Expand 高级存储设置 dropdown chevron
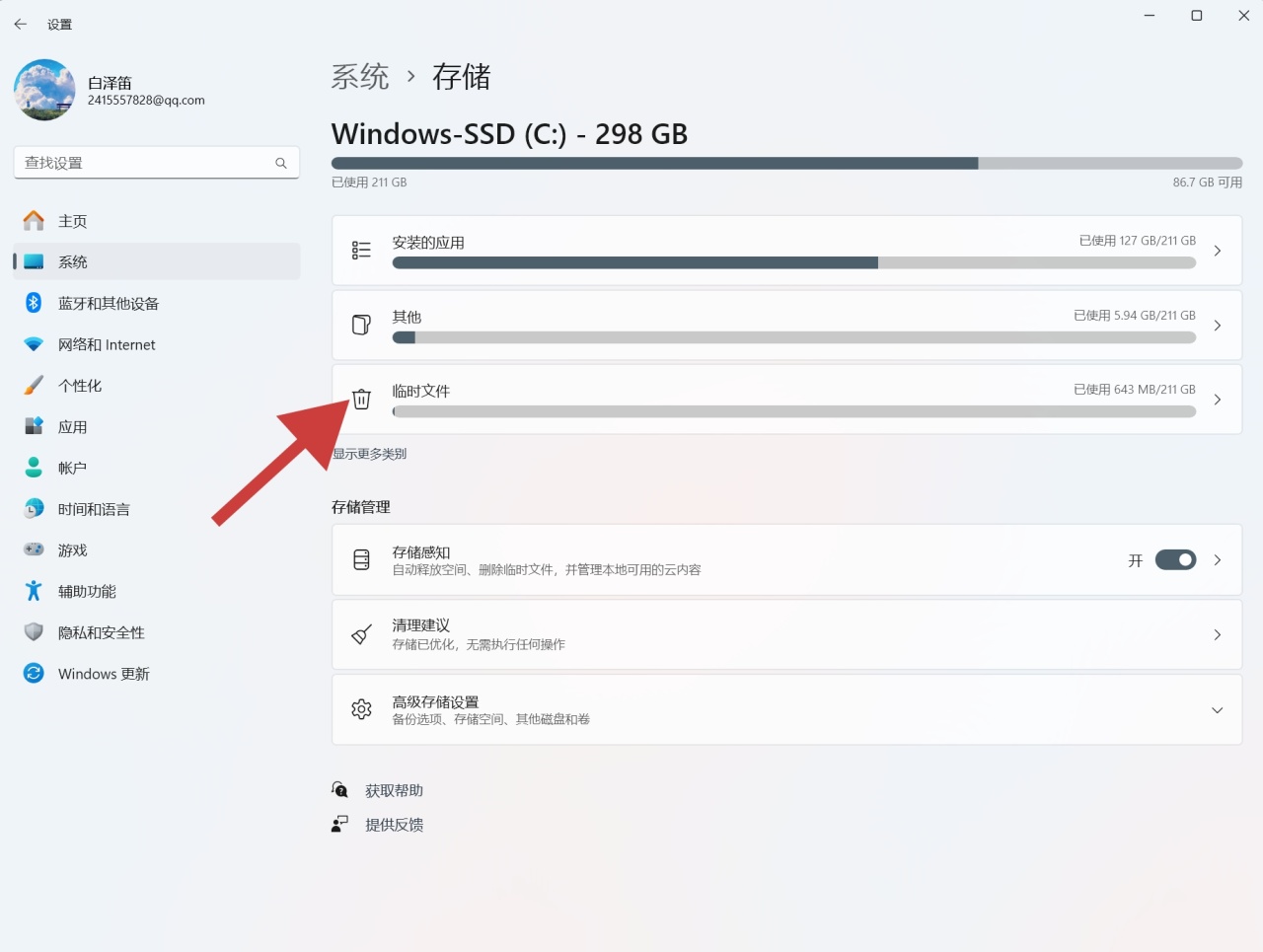 tap(1218, 710)
